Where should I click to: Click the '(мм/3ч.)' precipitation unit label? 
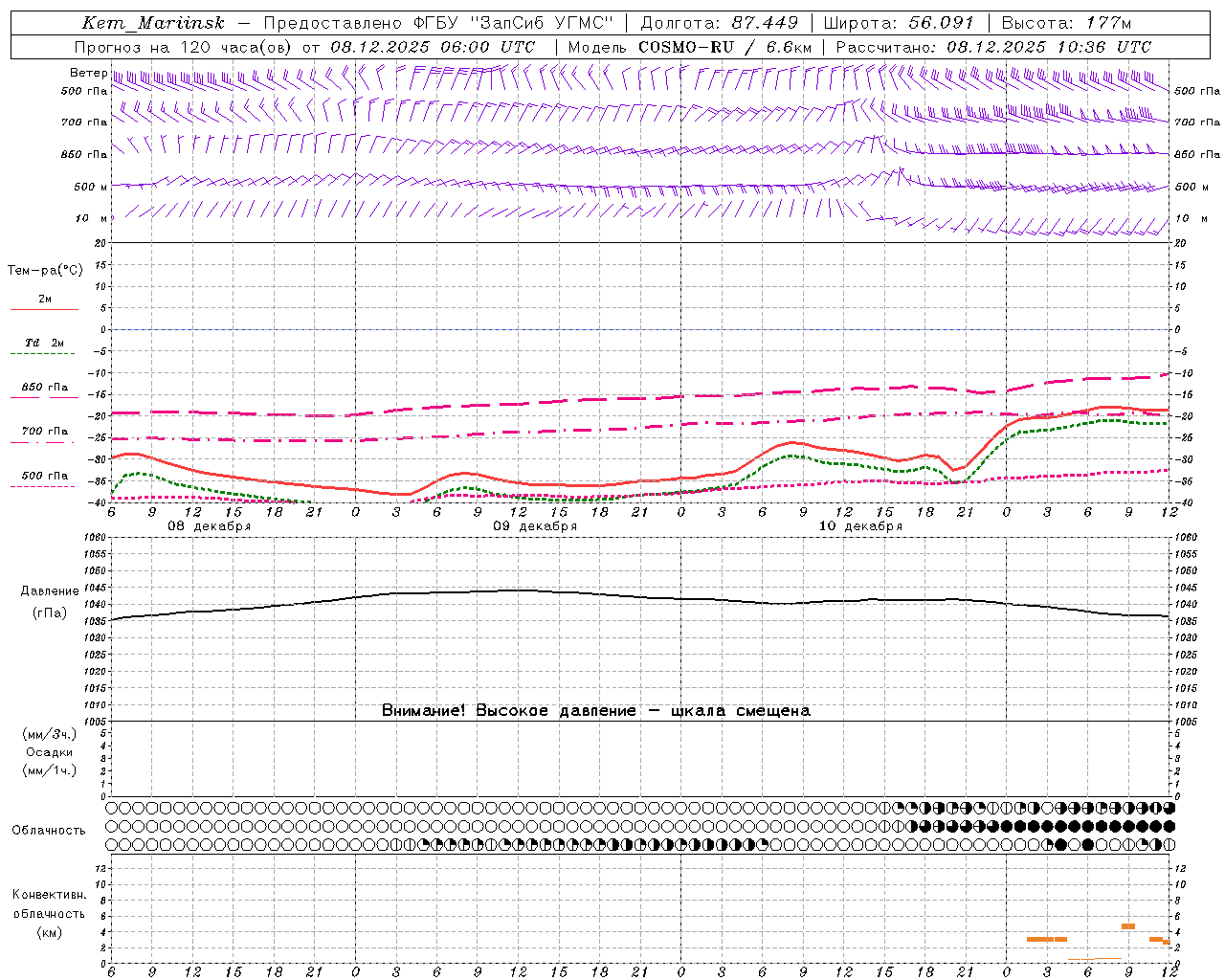(x=50, y=734)
